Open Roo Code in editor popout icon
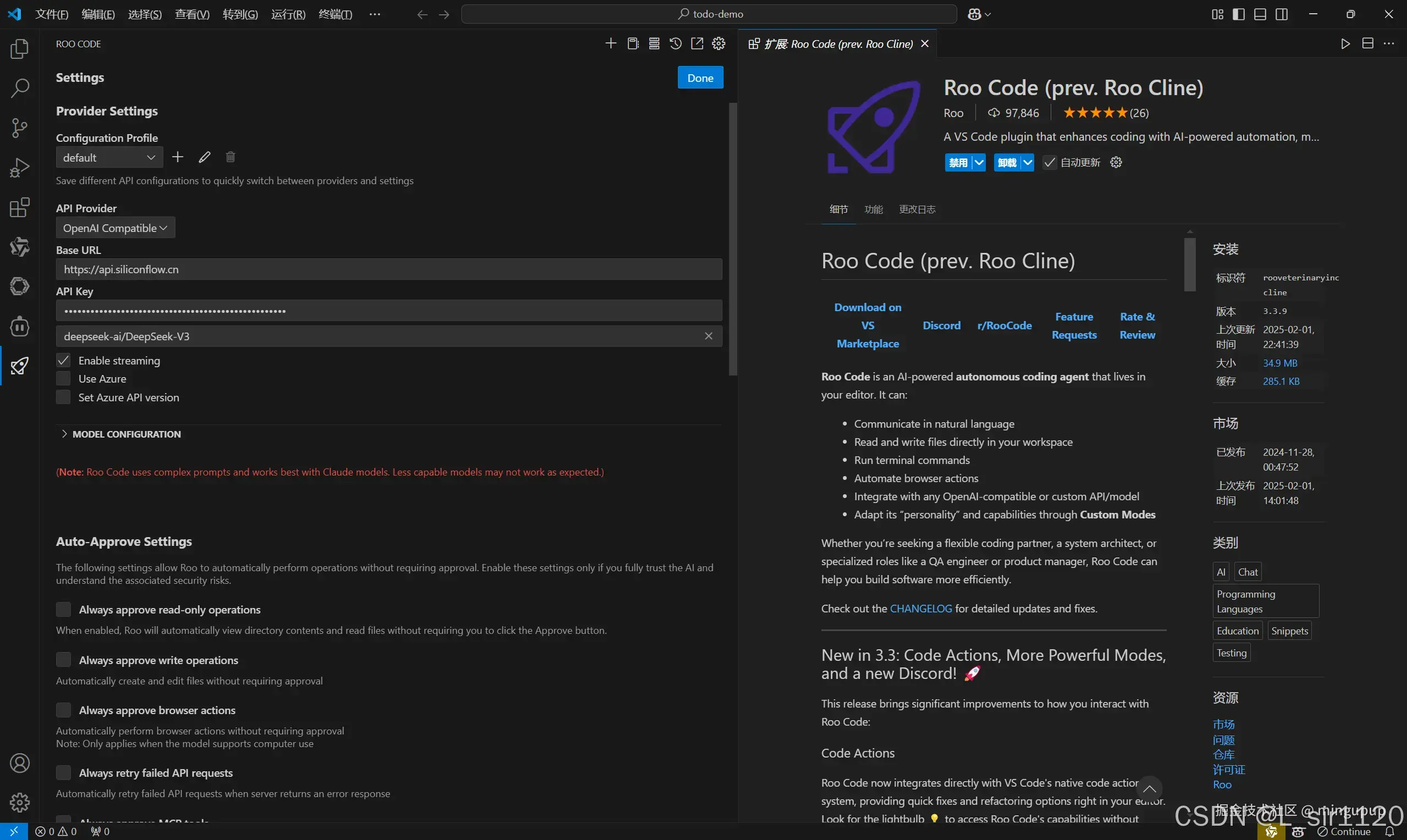The width and height of the screenshot is (1407, 840). 697,43
